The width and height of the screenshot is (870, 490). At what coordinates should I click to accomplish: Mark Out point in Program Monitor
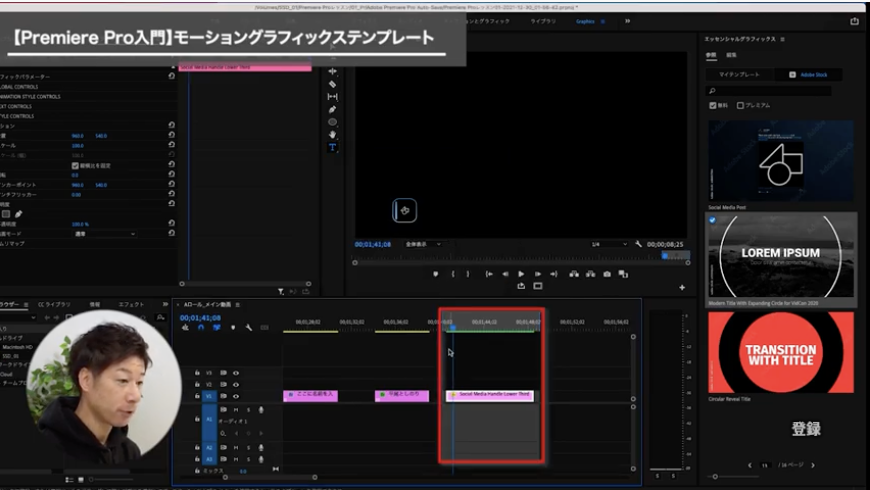point(468,274)
